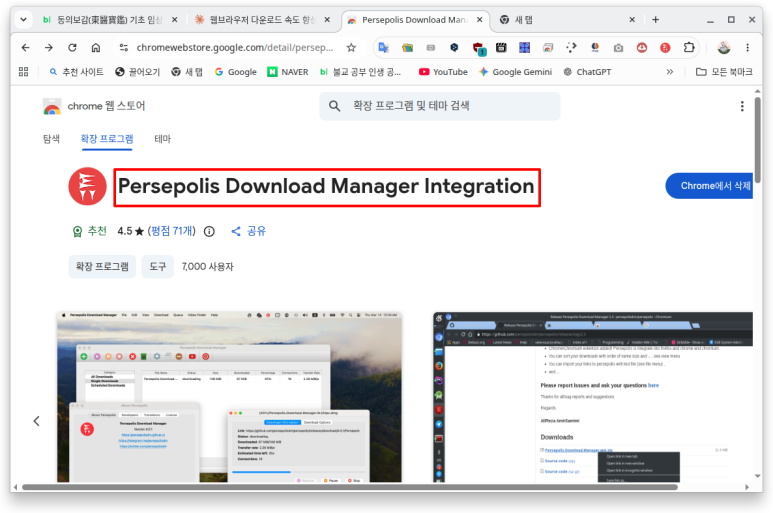The height and width of the screenshot is (513, 773).
Task: Select the 확장 프로그램 store tab
Action: pyautogui.click(x=107, y=139)
